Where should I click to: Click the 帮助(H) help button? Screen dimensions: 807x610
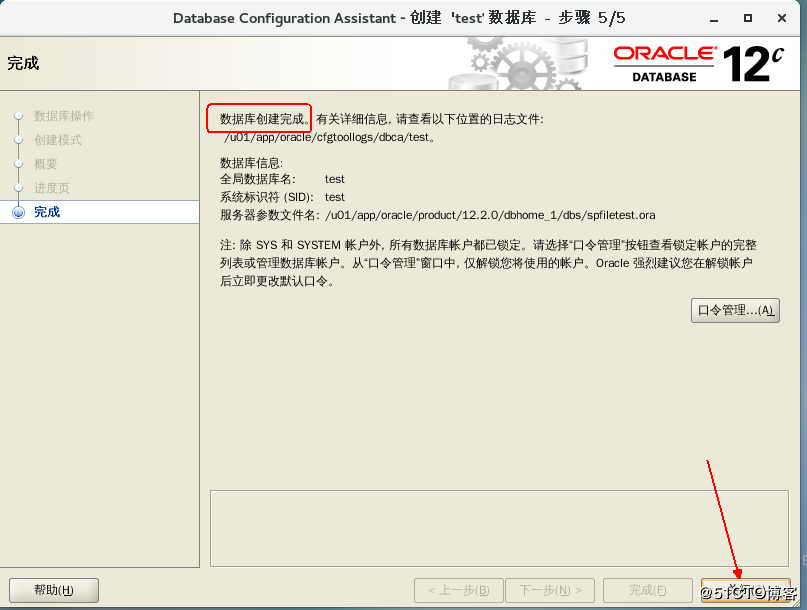[x=54, y=590]
